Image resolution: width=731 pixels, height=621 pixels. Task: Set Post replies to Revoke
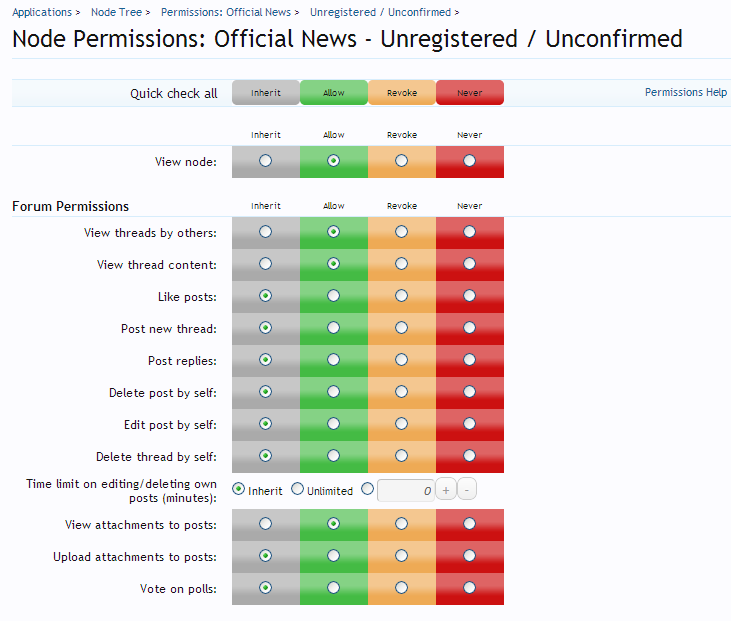[x=401, y=360]
